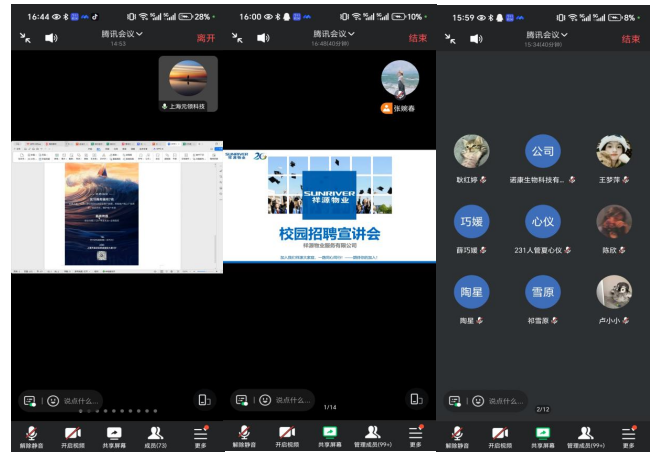The height and width of the screenshot is (461, 654).
Task: Expand 腾讯会议 title dropdown in middle meeting
Action: click(335, 34)
